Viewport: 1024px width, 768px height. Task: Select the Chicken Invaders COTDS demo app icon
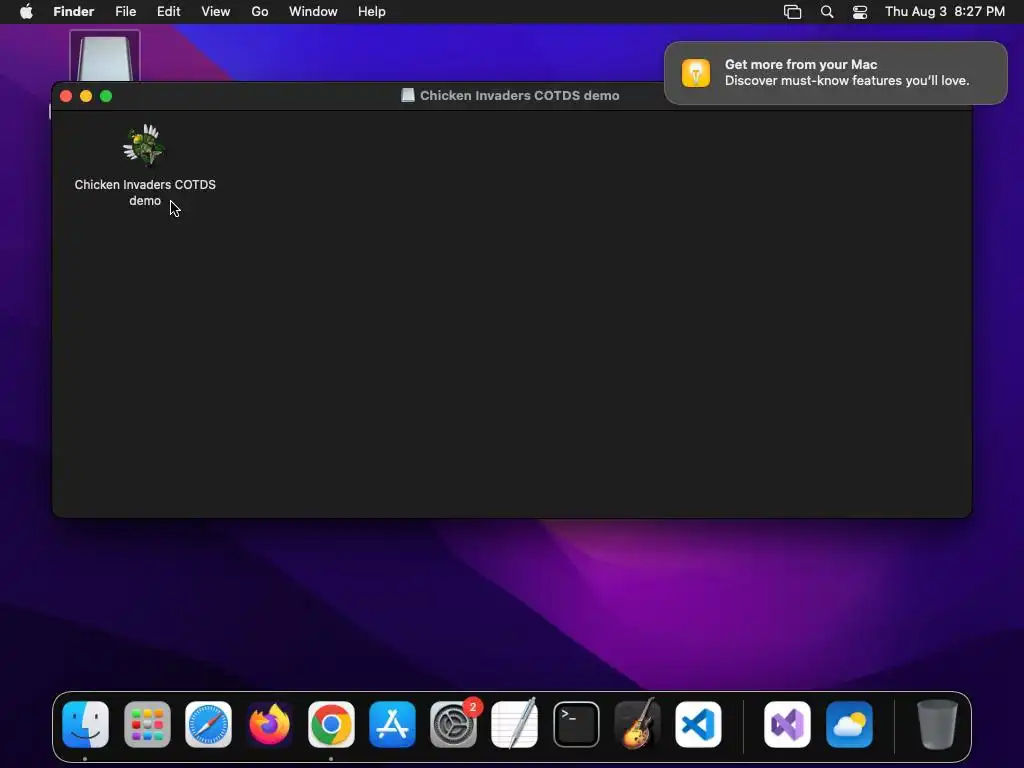point(144,146)
